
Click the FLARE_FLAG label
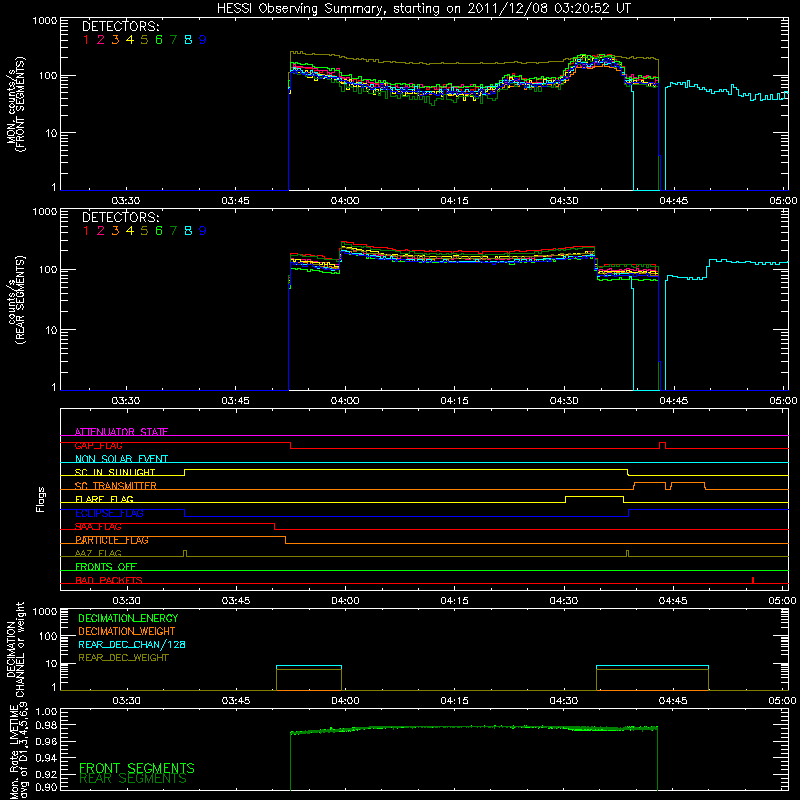point(104,499)
